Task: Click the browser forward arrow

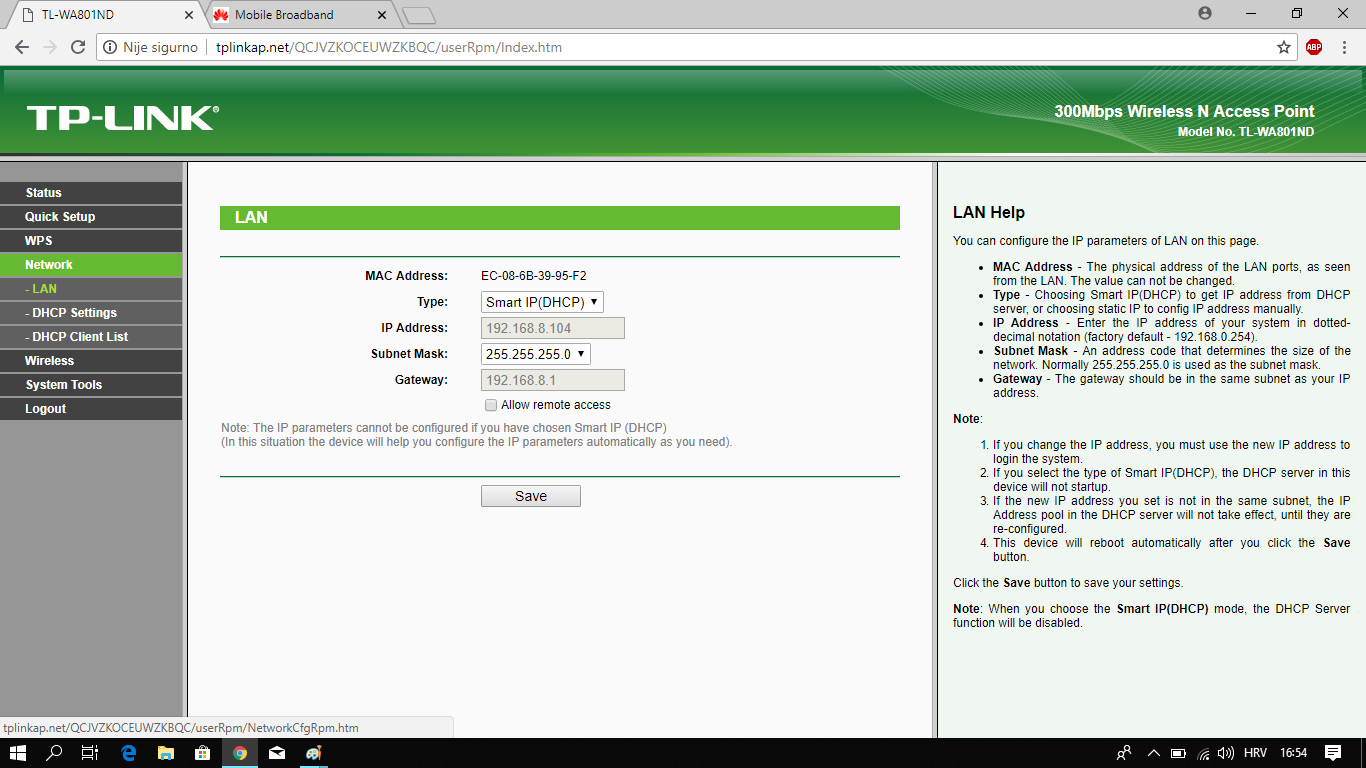Action: pos(50,47)
